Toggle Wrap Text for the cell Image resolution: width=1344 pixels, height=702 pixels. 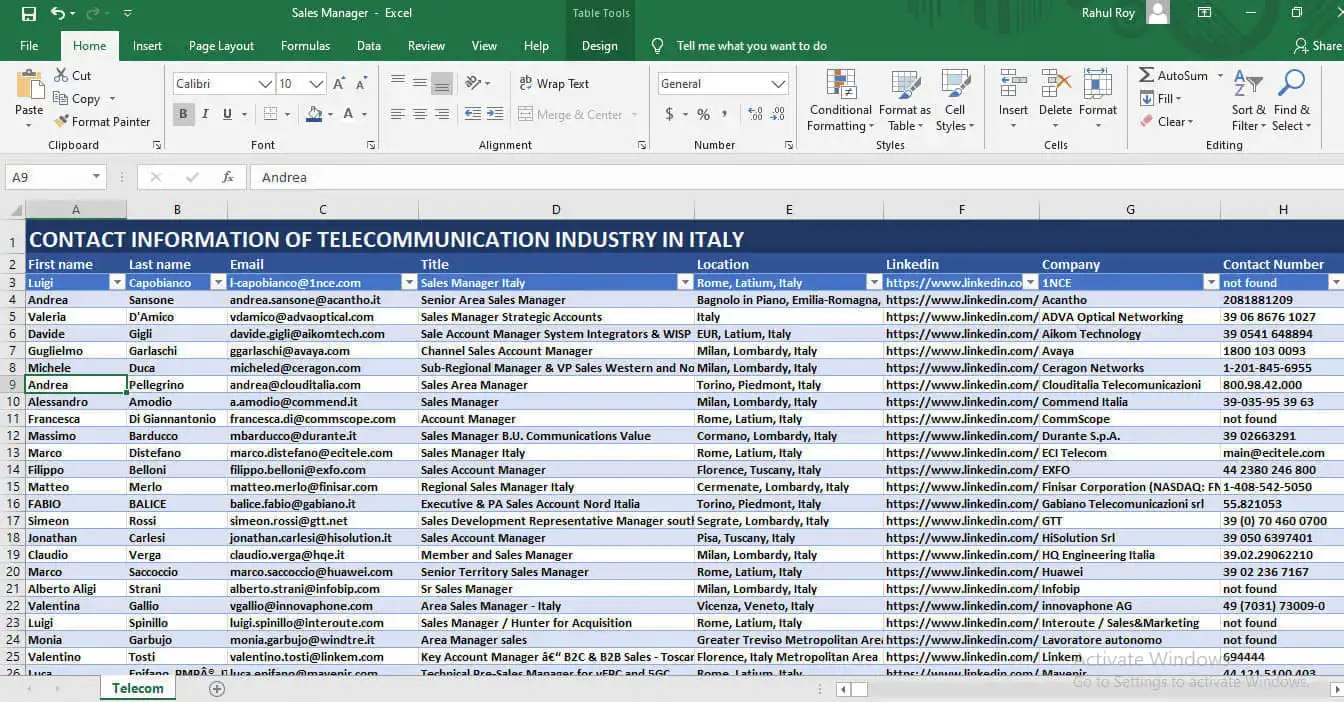pos(554,84)
